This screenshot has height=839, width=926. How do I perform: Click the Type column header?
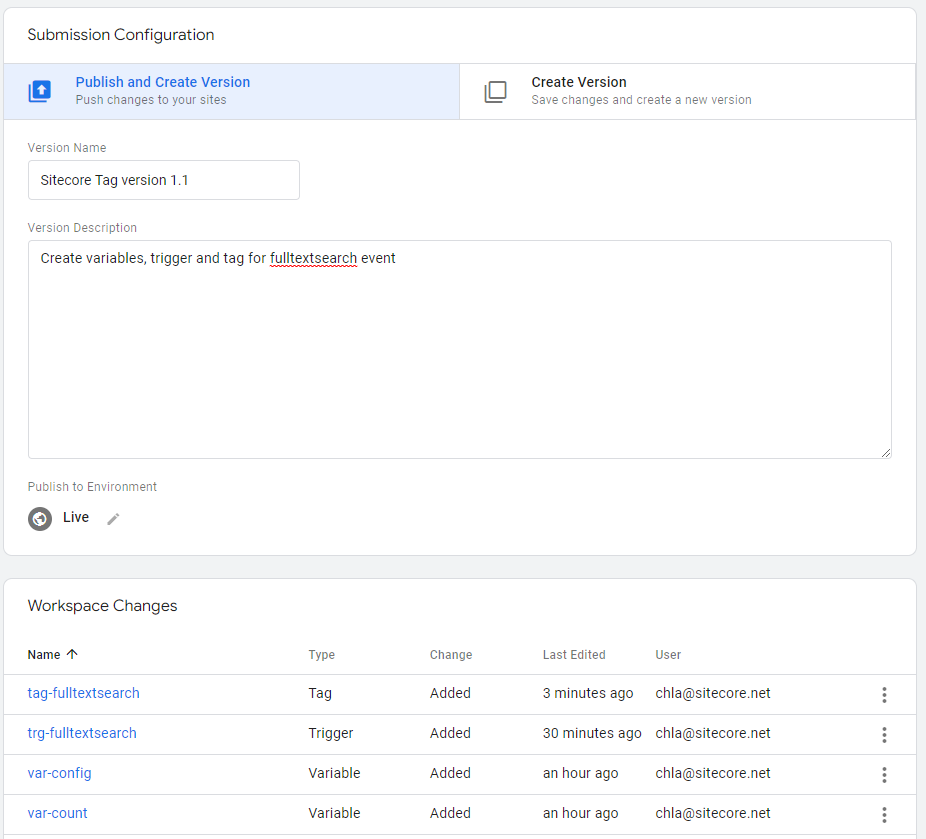[321, 655]
